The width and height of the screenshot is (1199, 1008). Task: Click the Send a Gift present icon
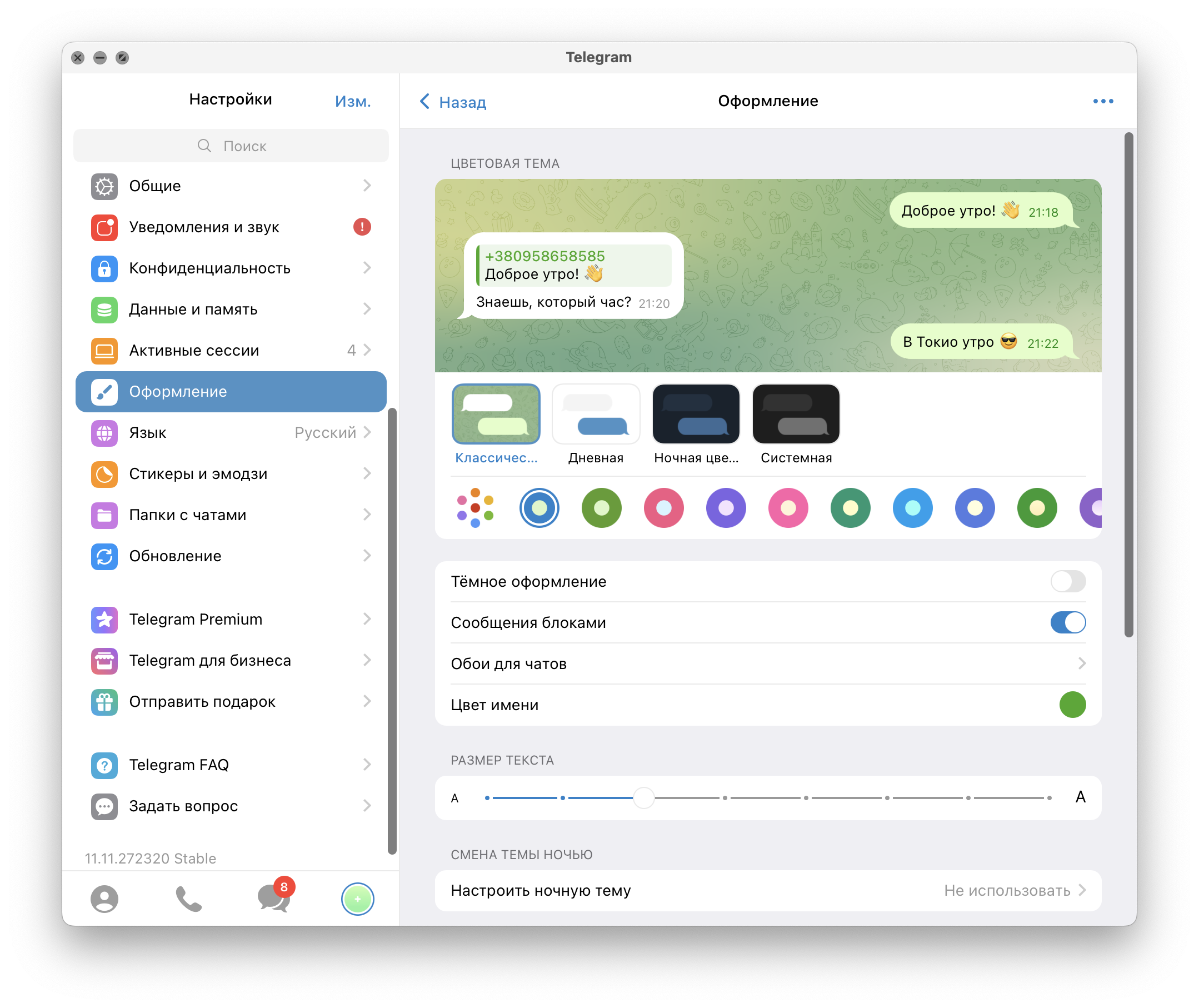point(104,702)
